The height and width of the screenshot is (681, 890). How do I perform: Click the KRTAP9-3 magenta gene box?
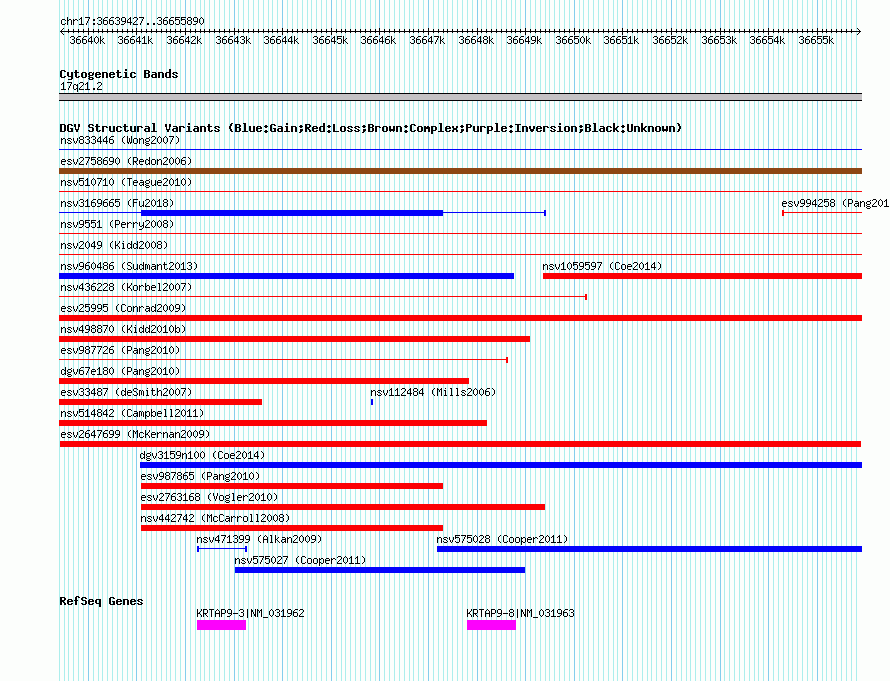[221, 625]
